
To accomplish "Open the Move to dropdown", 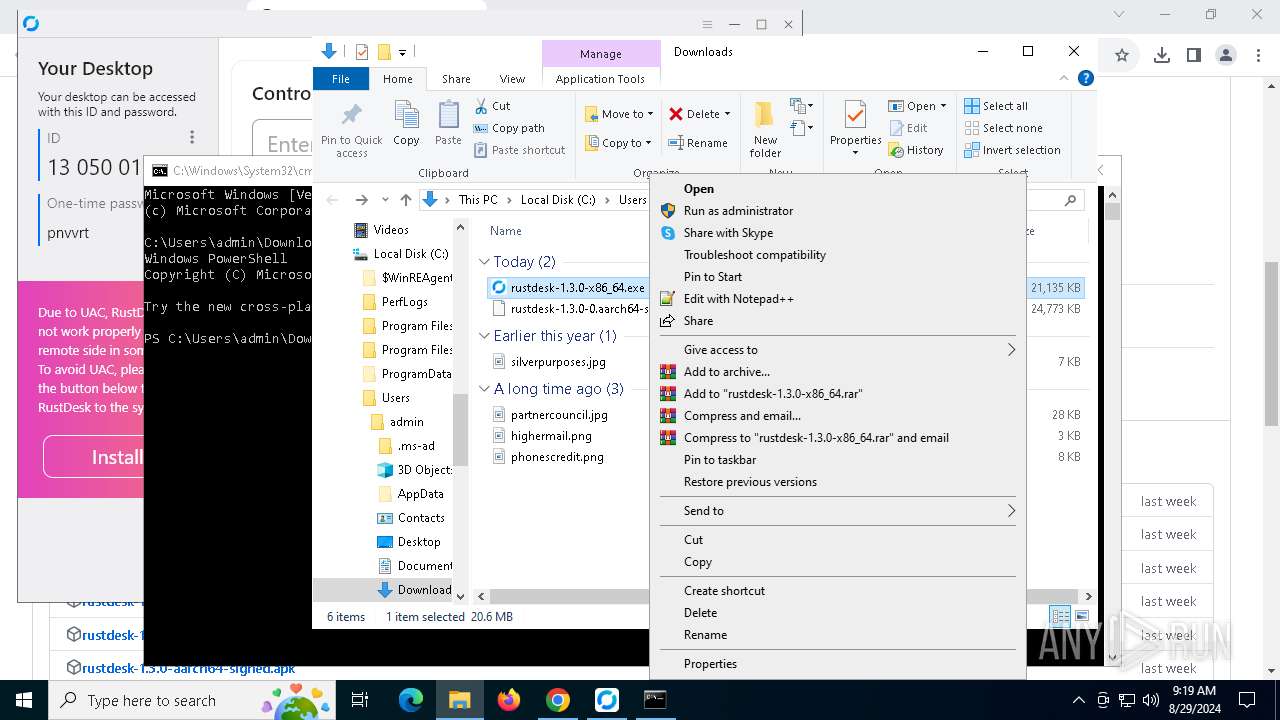I will pyautogui.click(x=619, y=114).
